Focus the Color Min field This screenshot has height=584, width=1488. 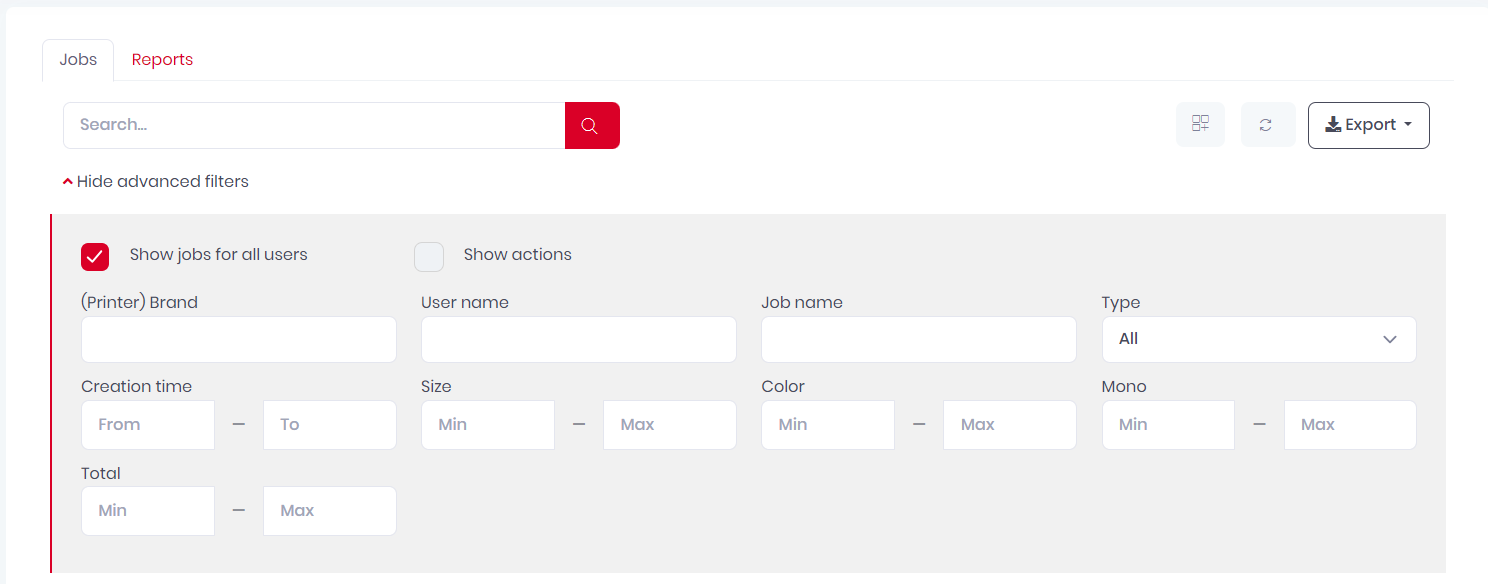point(828,425)
